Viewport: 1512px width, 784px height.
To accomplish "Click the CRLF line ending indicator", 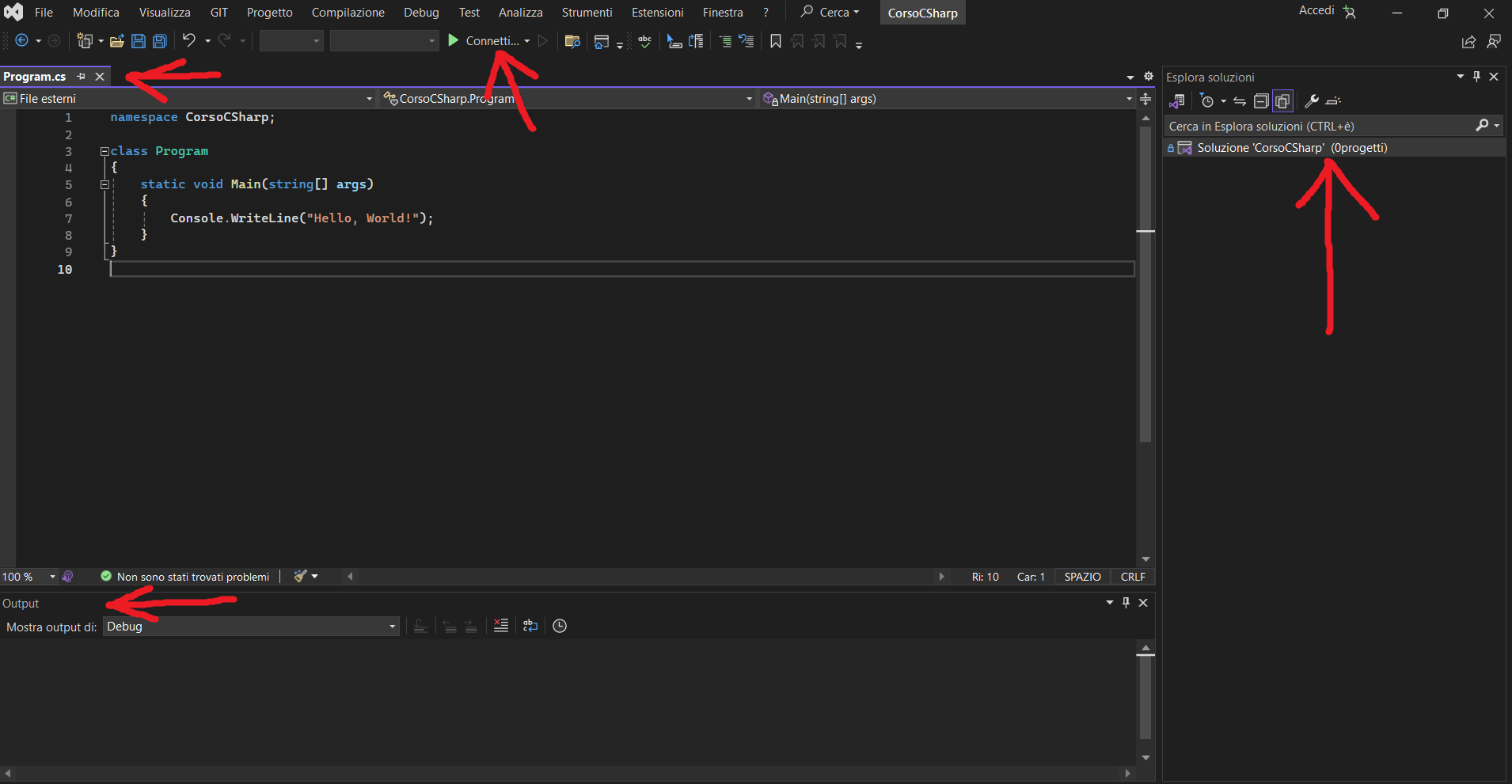I will (1133, 577).
